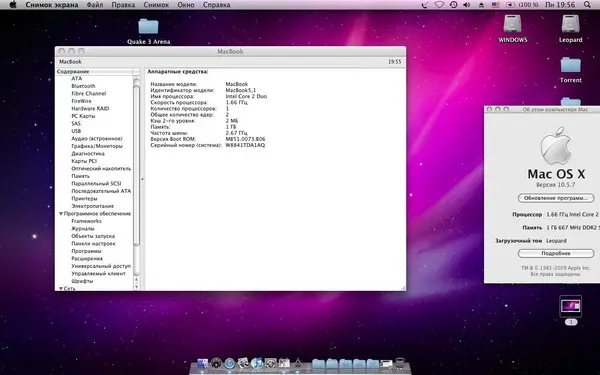The image size is (600, 375).
Task: Open the Справка menu
Action: [x=217, y=5]
